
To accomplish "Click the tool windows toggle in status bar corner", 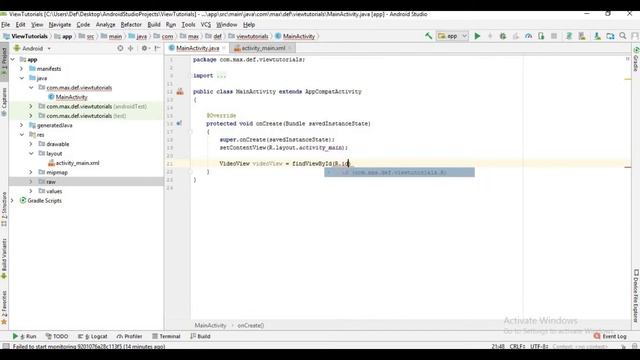I will (6, 346).
